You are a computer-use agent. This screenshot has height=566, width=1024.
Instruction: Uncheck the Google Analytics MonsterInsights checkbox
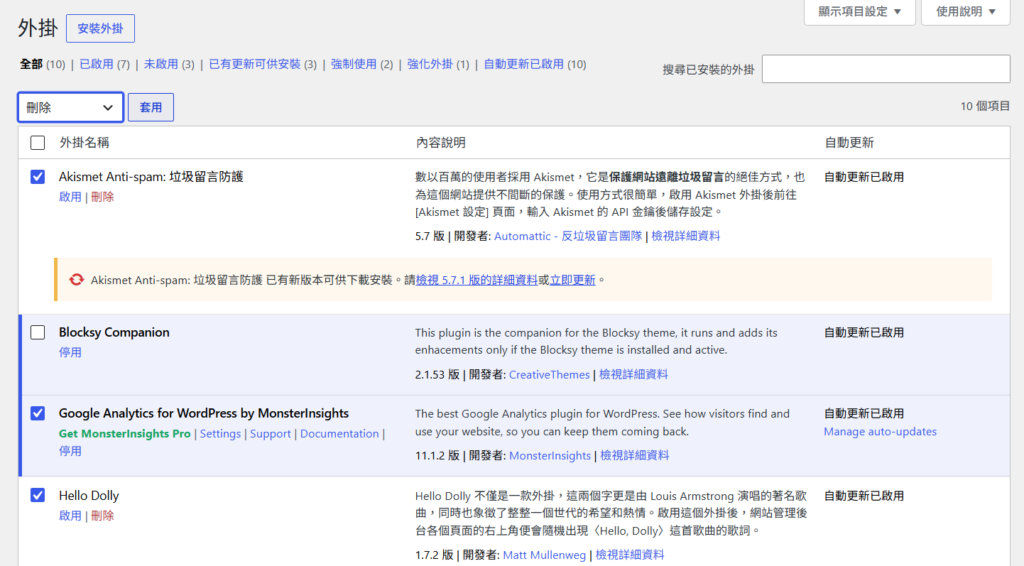[38, 413]
